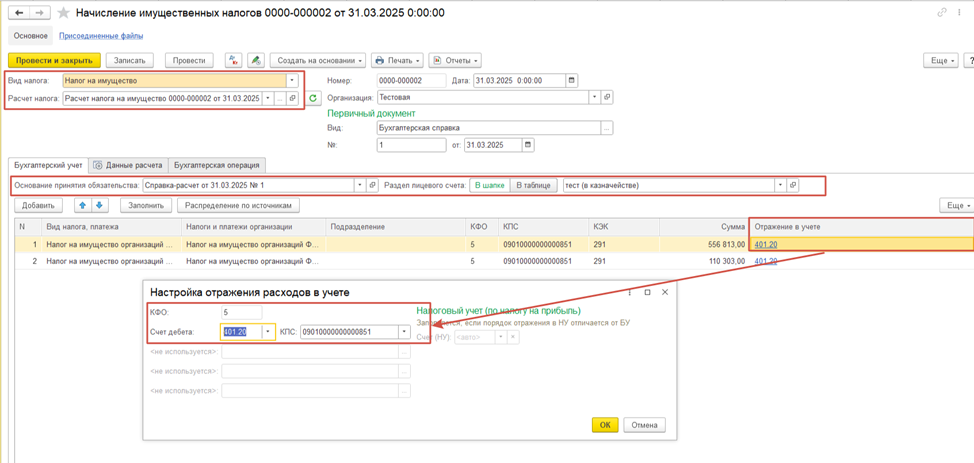
Task: Confirm the dialog with OK
Action: click(x=606, y=425)
